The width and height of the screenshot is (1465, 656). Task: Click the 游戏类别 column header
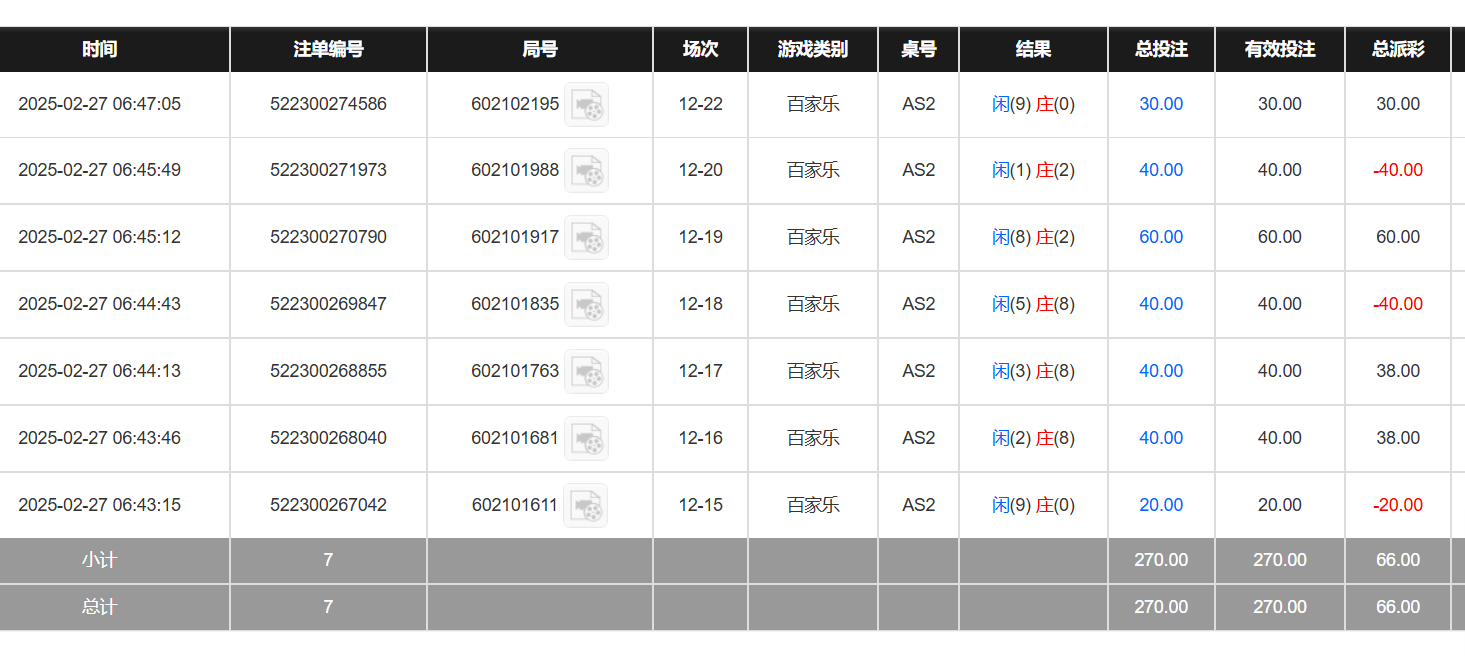click(x=813, y=49)
